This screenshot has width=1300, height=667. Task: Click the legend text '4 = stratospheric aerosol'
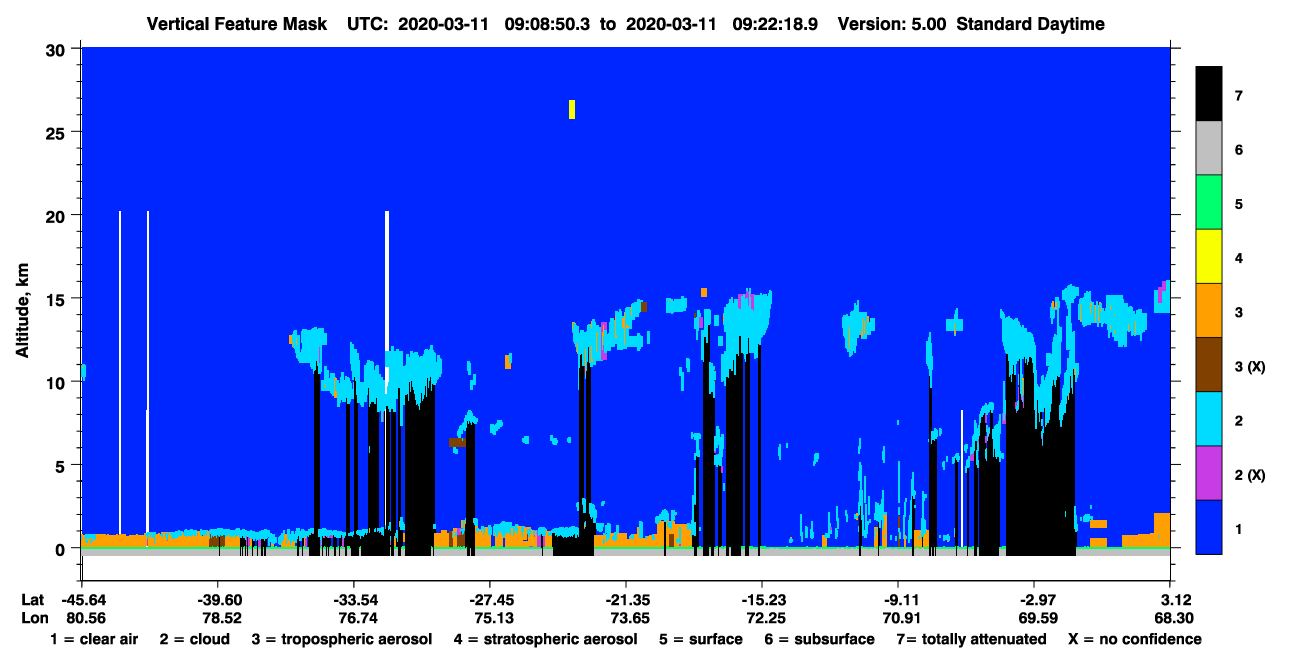coord(546,639)
